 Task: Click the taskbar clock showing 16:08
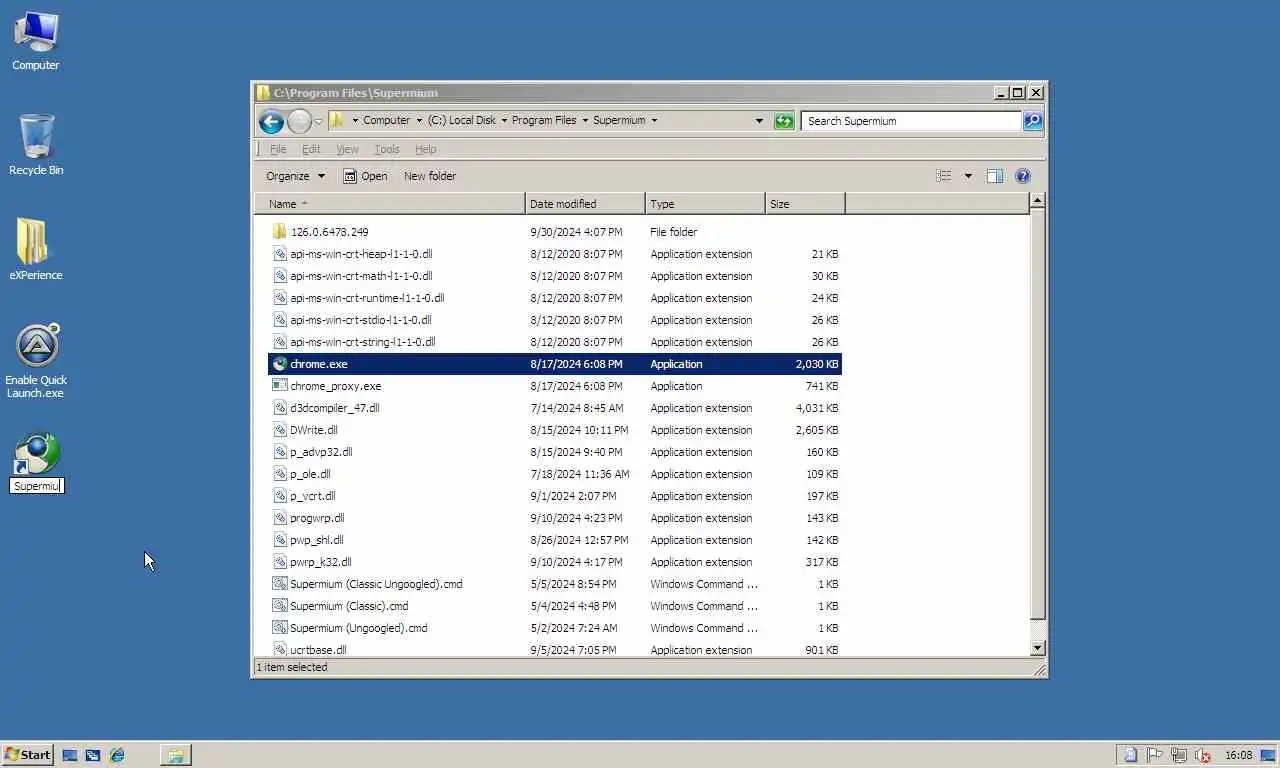pyautogui.click(x=1238, y=755)
